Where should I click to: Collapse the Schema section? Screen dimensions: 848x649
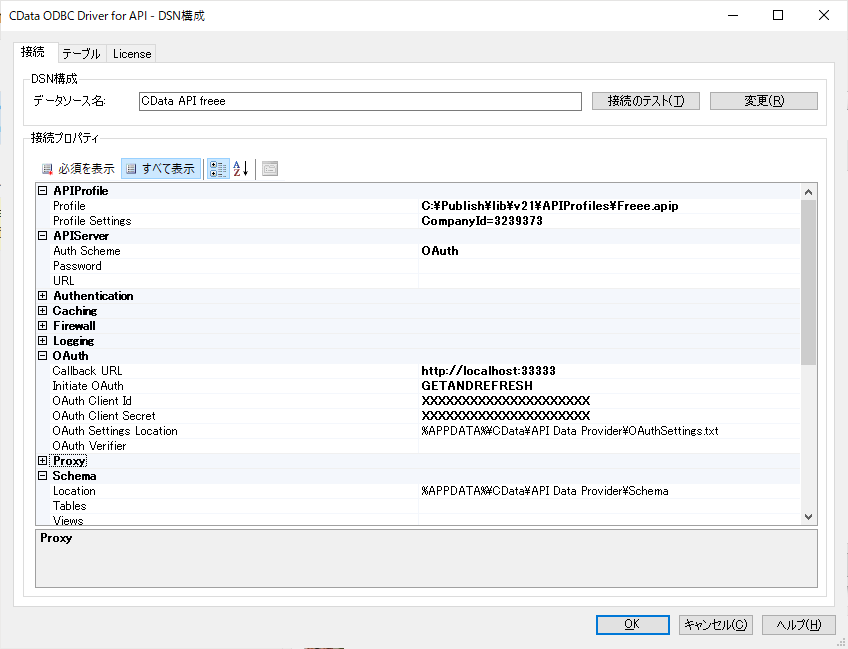[x=43, y=476]
